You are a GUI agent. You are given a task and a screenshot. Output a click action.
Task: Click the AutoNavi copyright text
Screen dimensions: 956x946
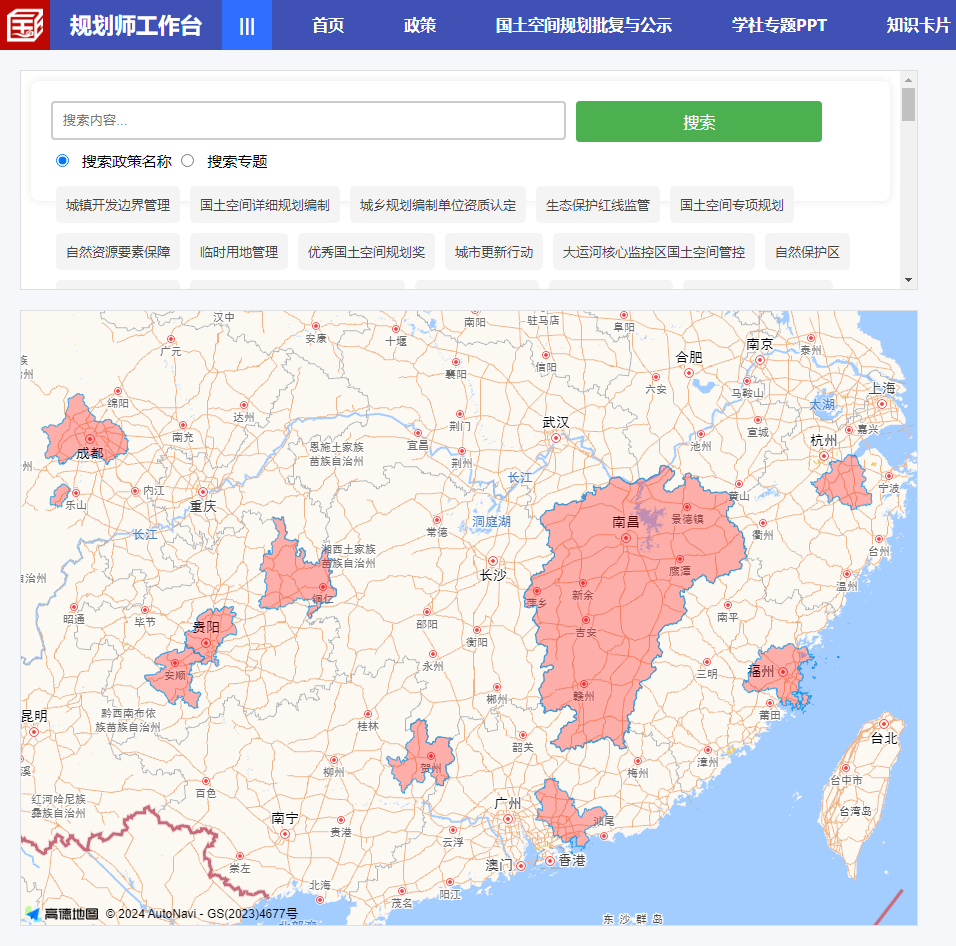pos(202,913)
